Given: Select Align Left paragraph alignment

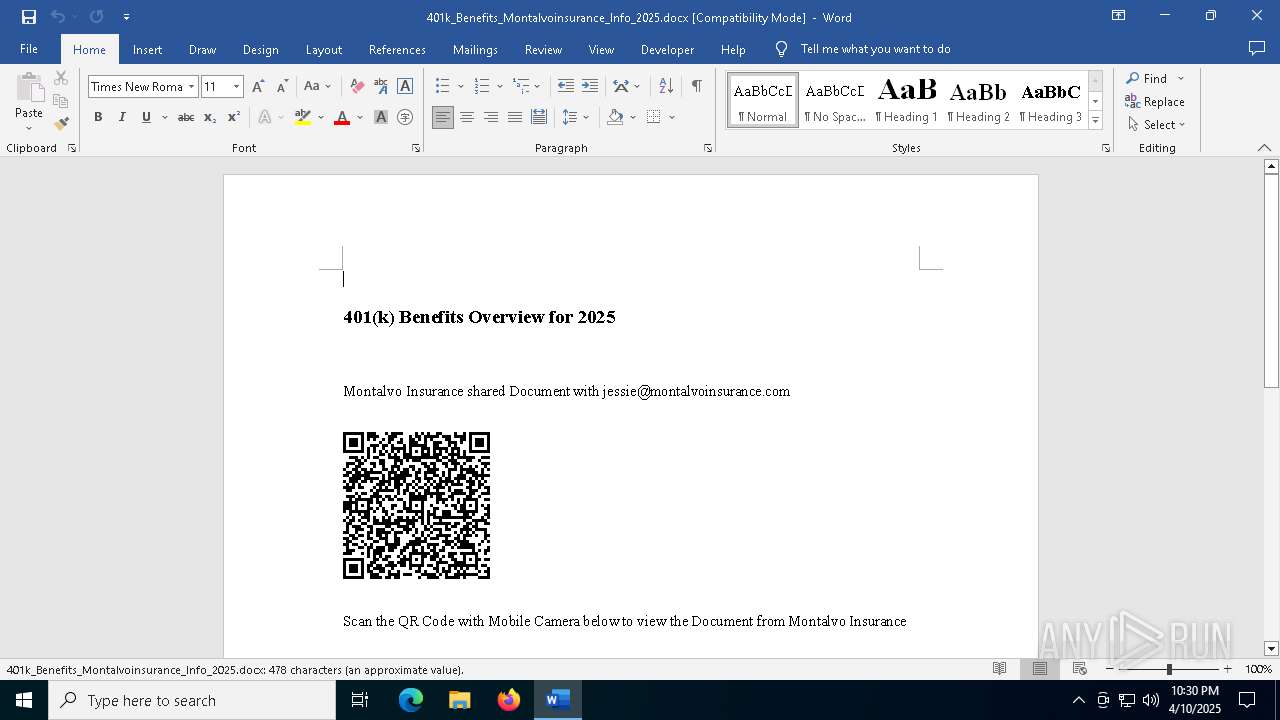Looking at the screenshot, I should pyautogui.click(x=443, y=117).
